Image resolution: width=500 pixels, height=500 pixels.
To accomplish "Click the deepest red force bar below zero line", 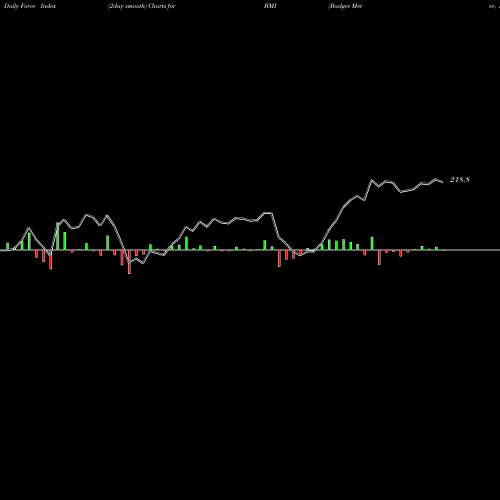I will [x=129, y=262].
